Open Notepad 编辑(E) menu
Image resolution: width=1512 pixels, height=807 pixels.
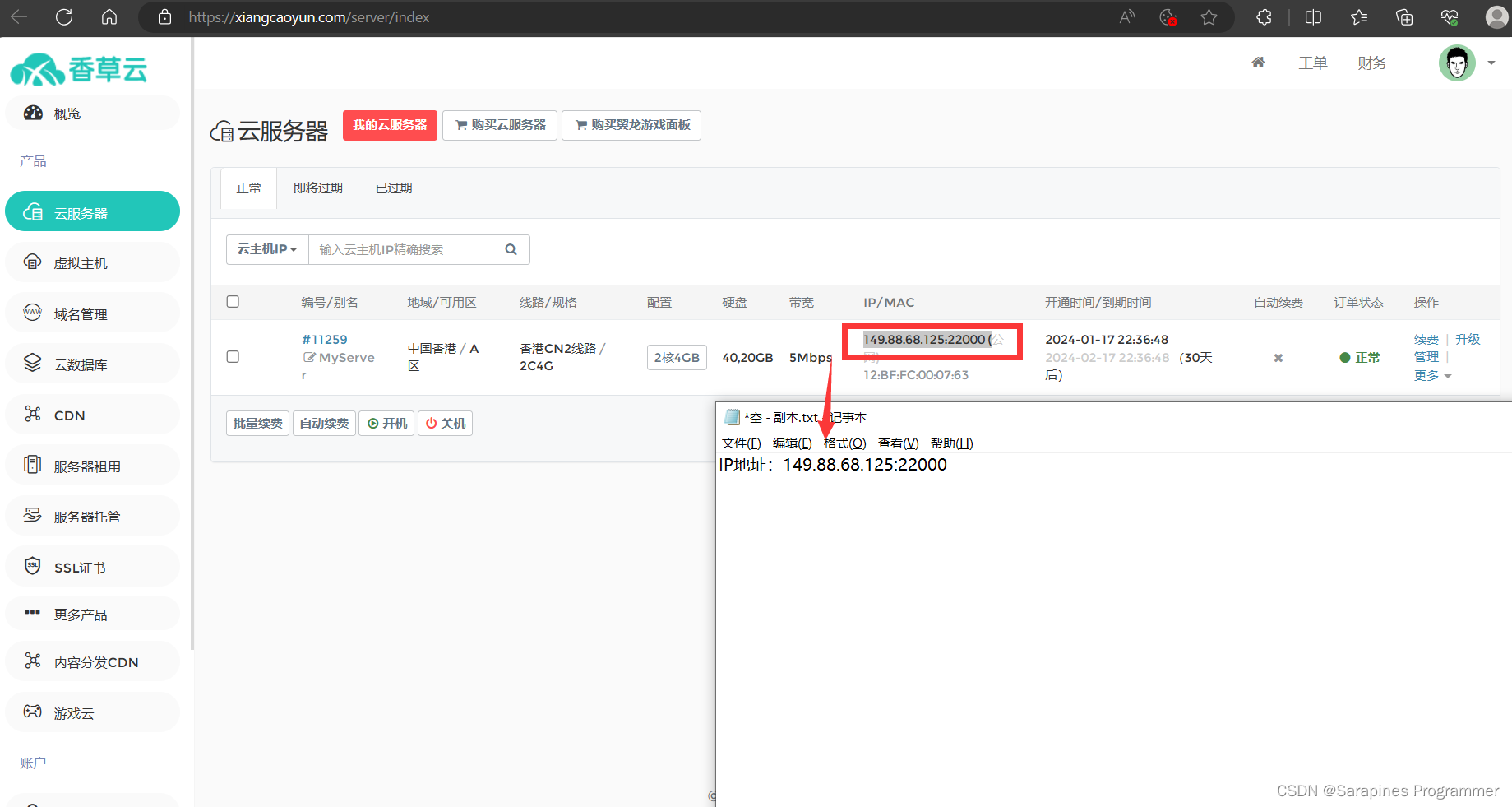(x=792, y=443)
